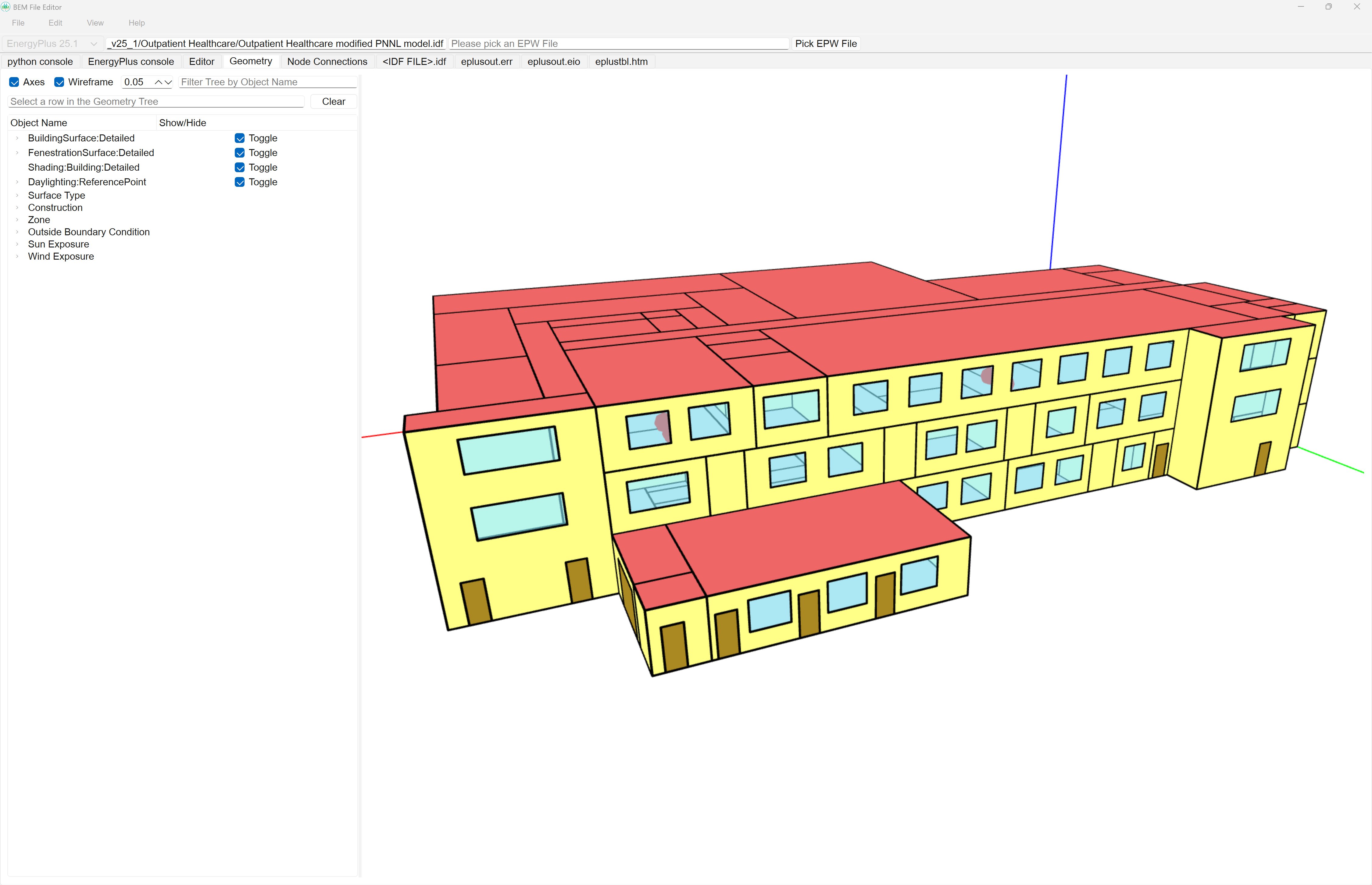Uncheck the Daylighting:ReferencePoint Toggle checkbox
Screen dimensions: 1372x885
240,182
